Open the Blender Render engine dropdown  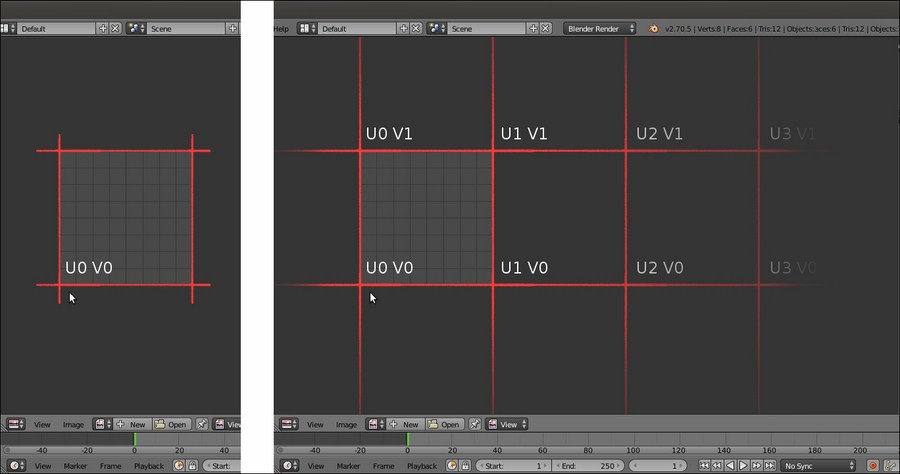coord(599,28)
